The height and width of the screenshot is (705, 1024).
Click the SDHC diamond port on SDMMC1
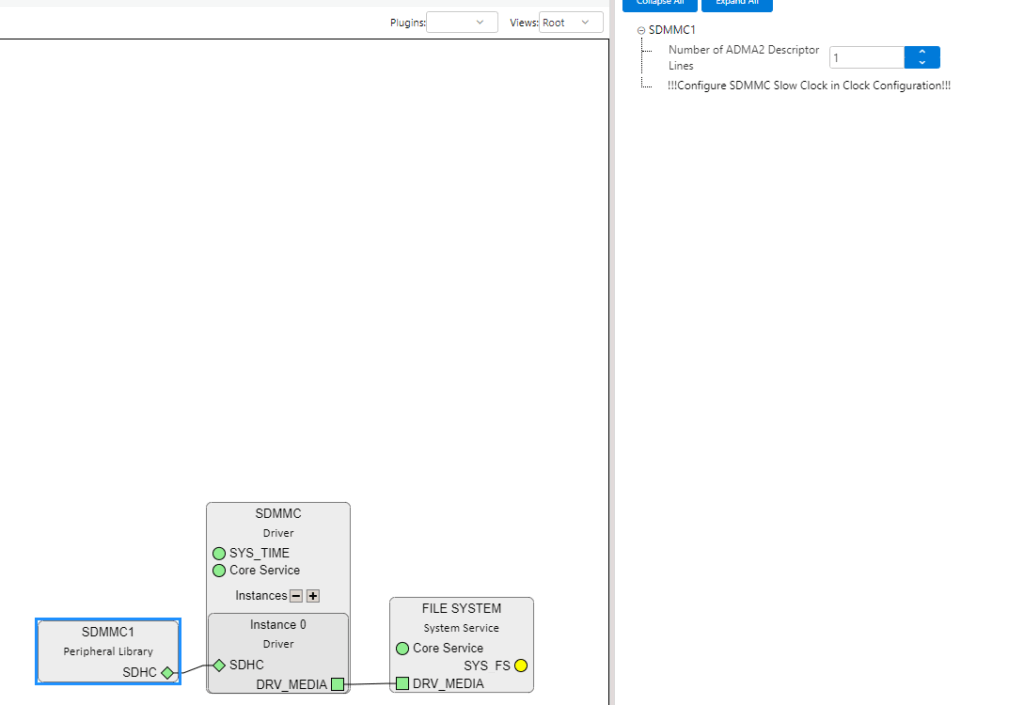pos(167,673)
